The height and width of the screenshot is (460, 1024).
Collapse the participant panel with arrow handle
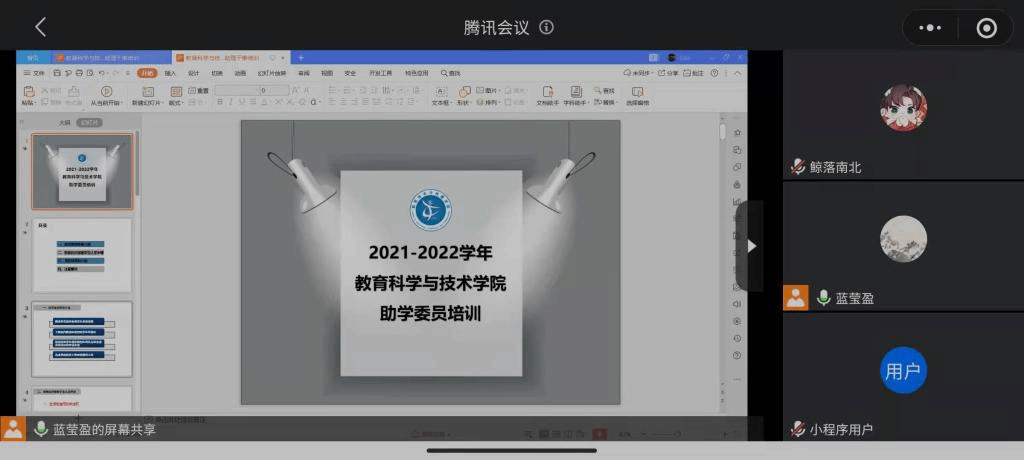click(751, 246)
